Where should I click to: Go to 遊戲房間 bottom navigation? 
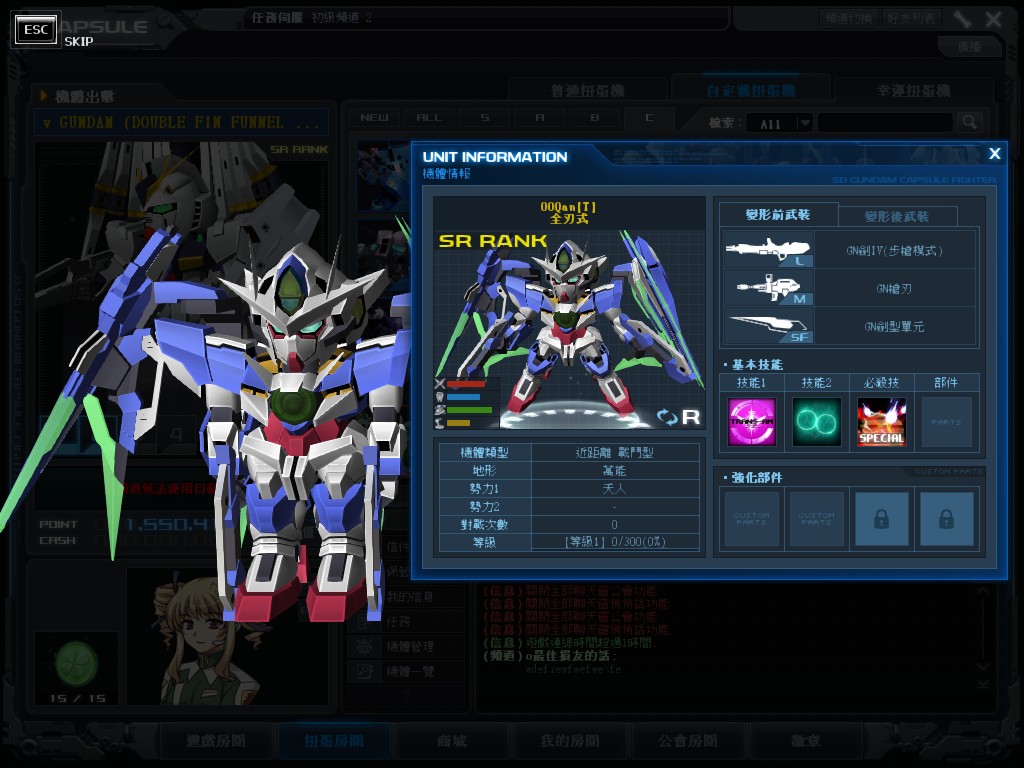click(216, 741)
